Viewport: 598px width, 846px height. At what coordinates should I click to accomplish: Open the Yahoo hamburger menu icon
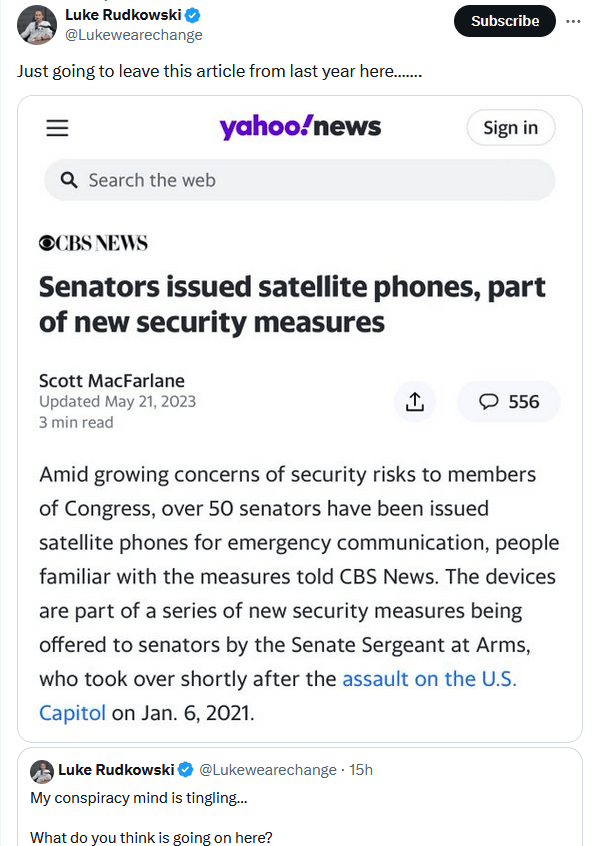(57, 128)
